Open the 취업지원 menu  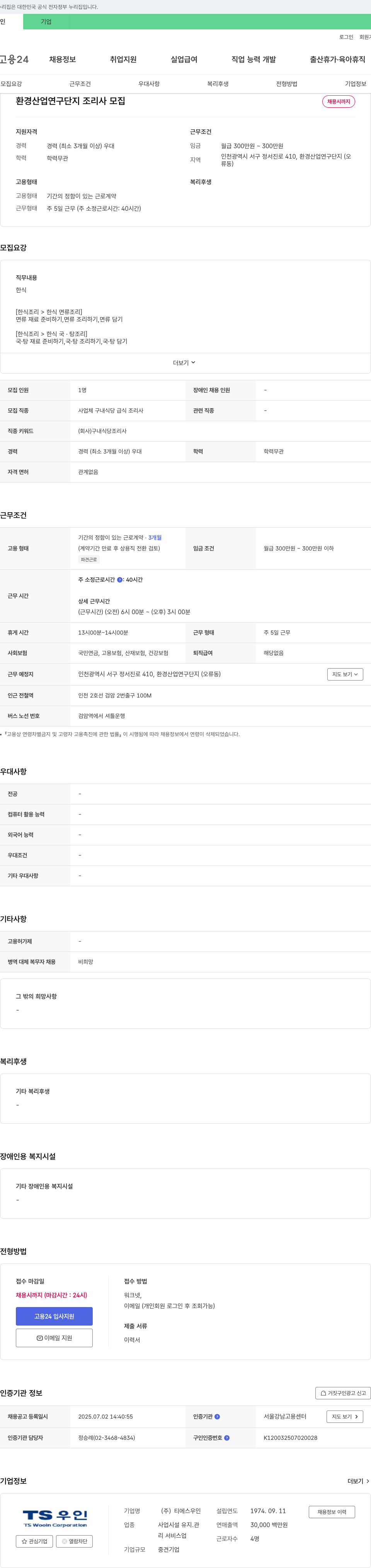coord(123,59)
